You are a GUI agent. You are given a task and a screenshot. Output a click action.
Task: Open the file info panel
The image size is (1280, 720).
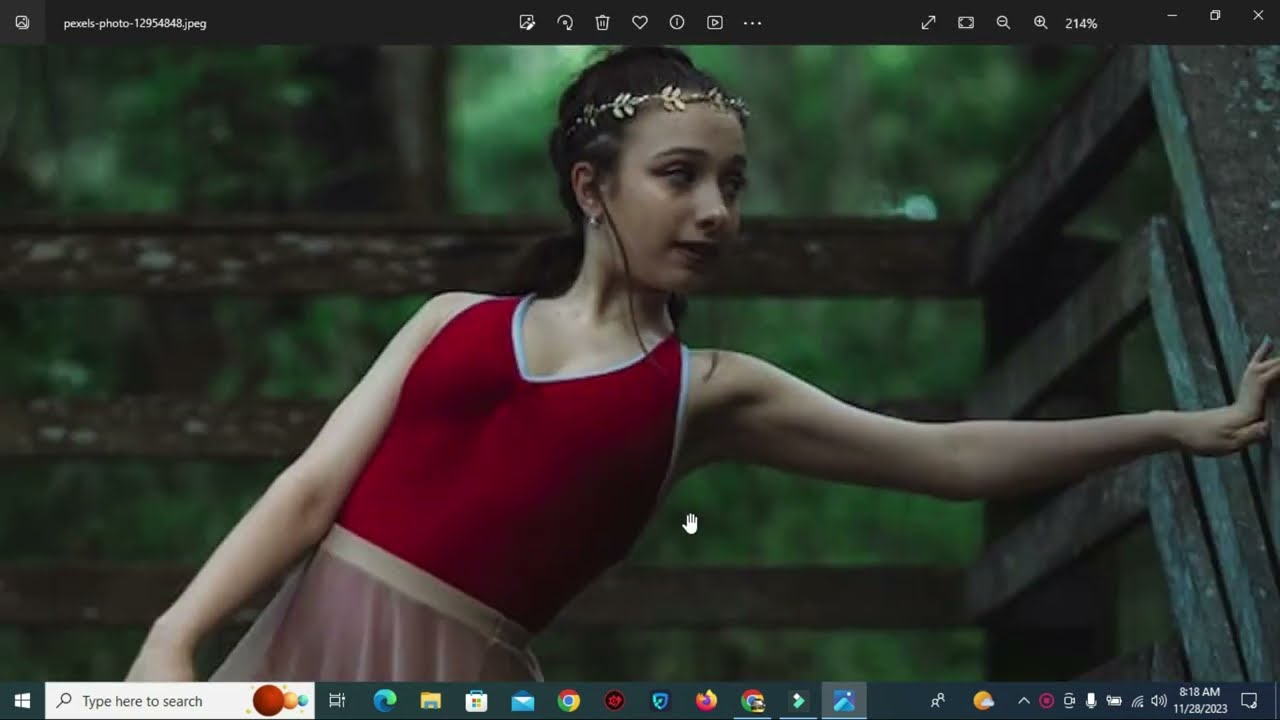[677, 23]
